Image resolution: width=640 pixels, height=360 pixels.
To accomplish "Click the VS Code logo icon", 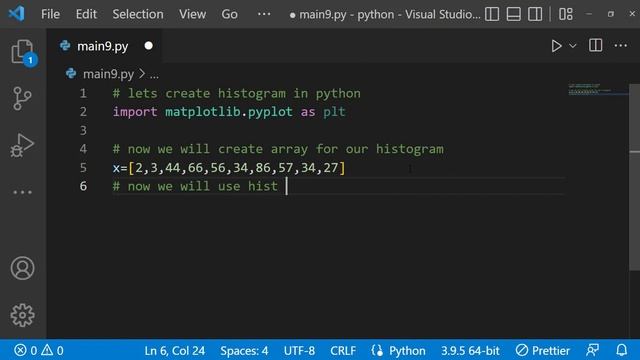I will click(16, 14).
